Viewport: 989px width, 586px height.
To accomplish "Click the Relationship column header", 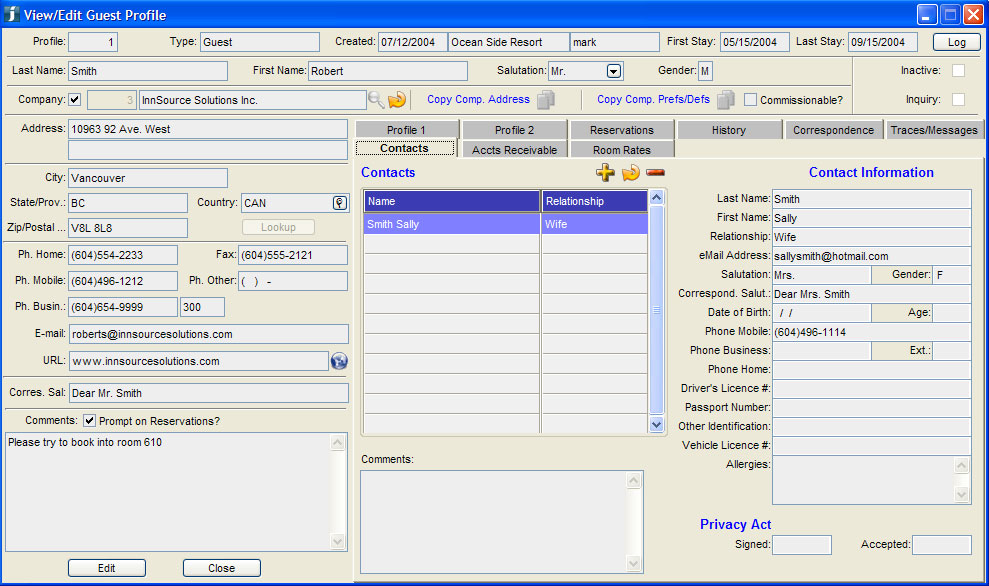I will coord(595,201).
